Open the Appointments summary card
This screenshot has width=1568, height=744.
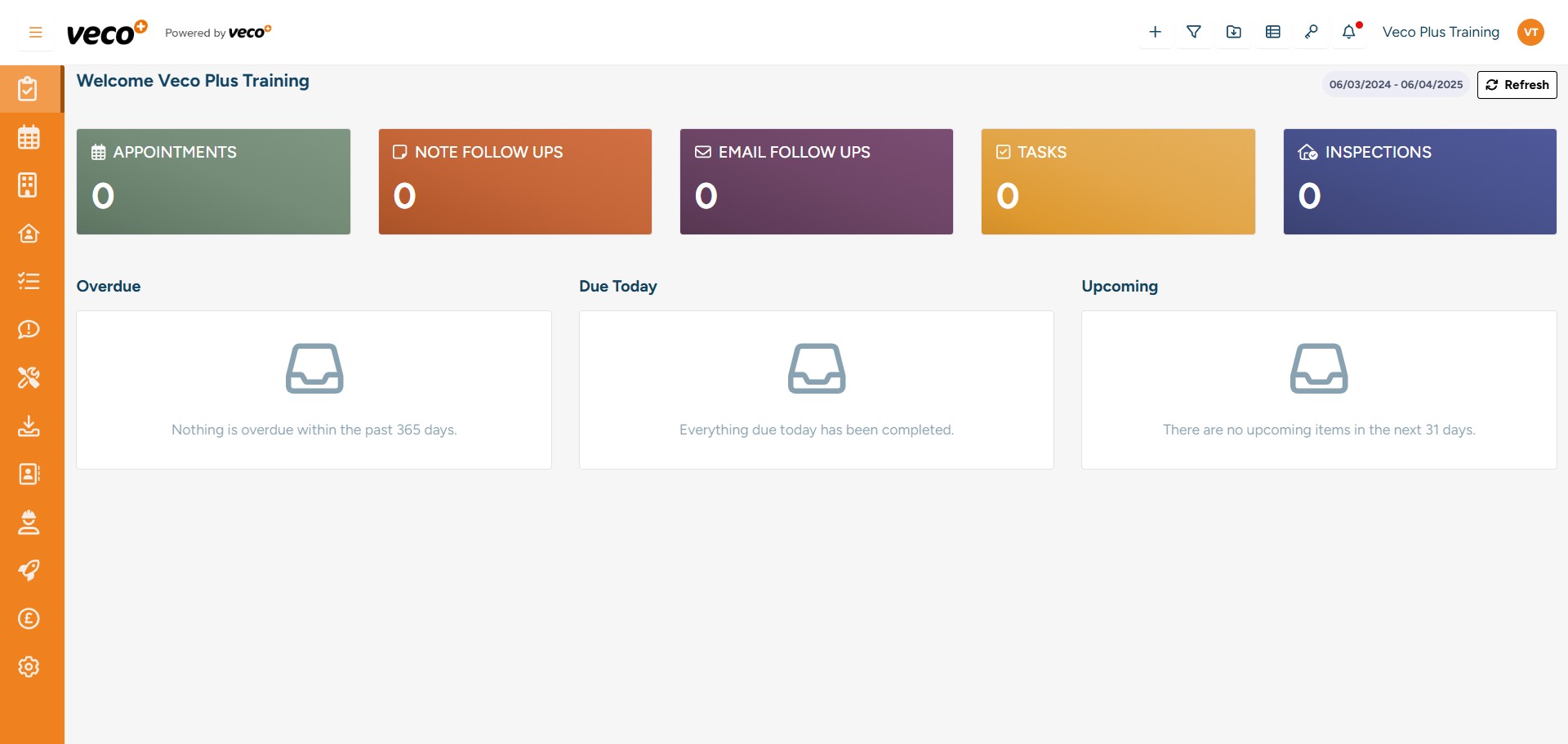tap(213, 181)
